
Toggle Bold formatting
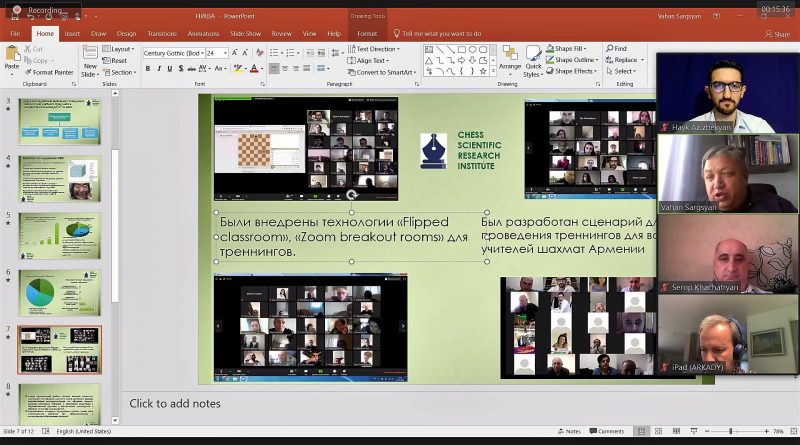coord(147,69)
